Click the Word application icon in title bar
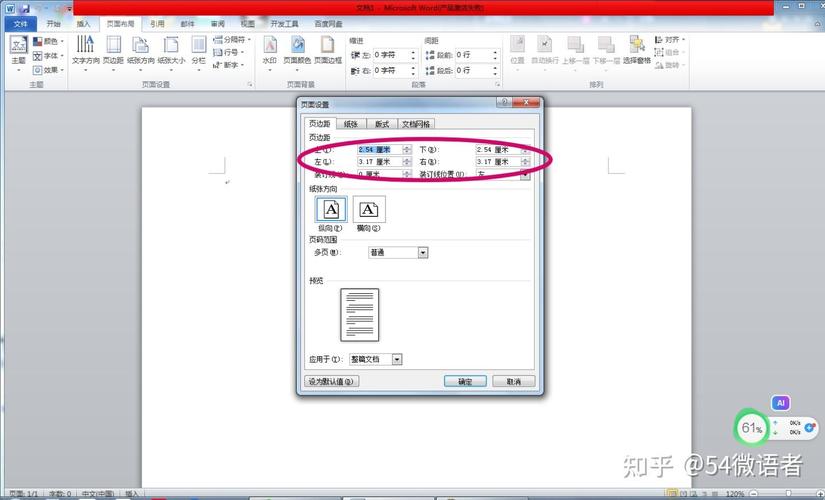This screenshot has height=500, width=825. click(x=10, y=8)
